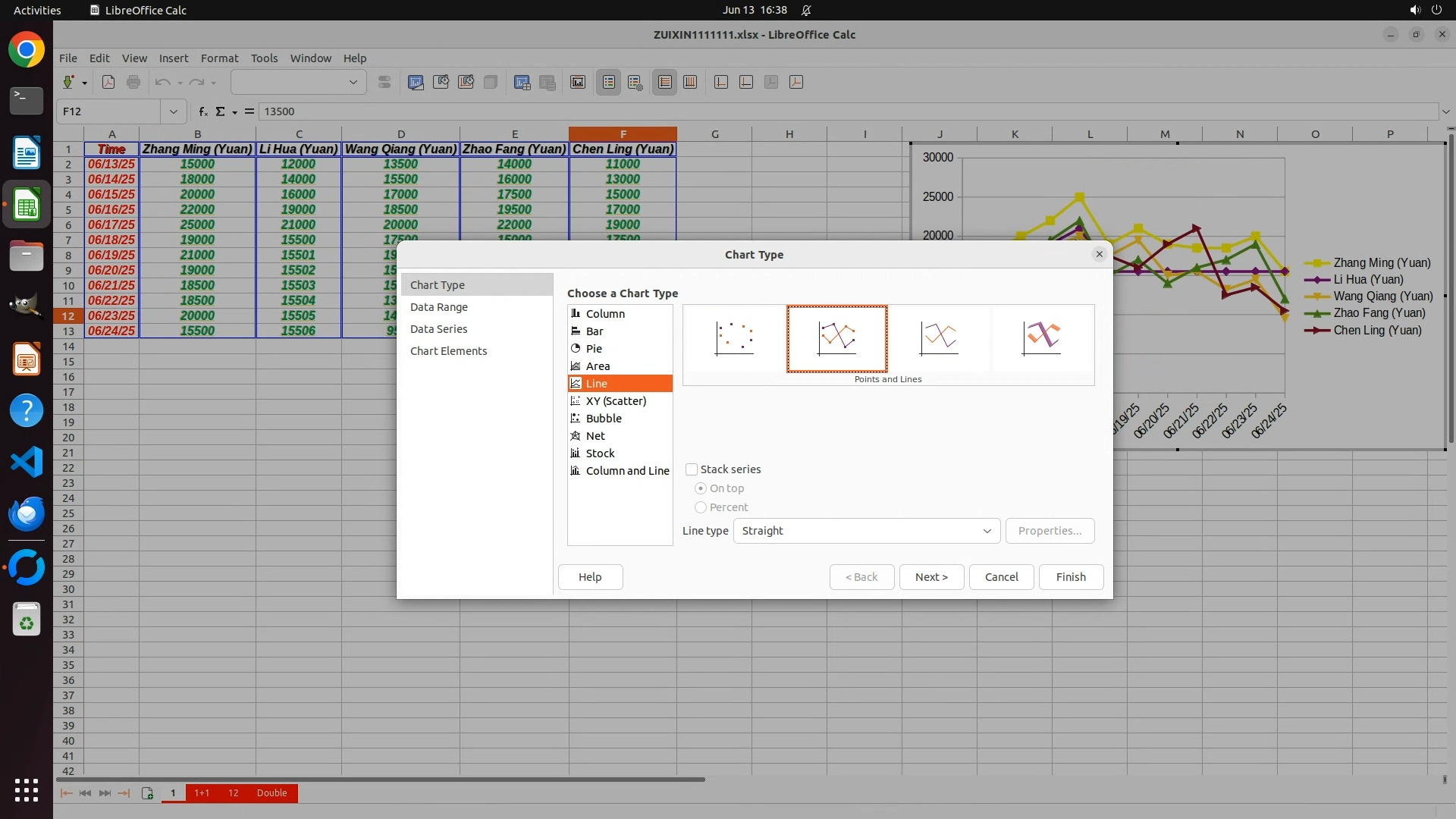
Task: Go to the Data Series step
Action: [x=438, y=329]
